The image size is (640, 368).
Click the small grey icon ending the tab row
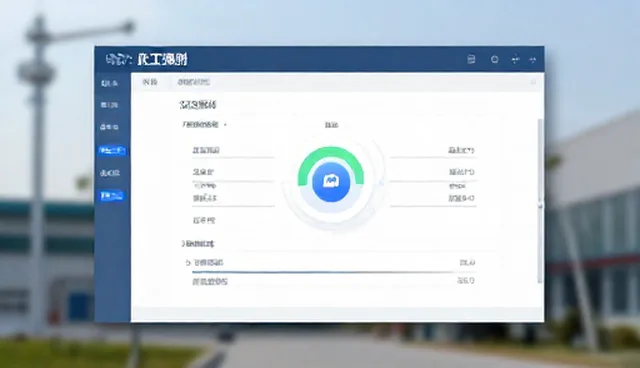[533, 82]
